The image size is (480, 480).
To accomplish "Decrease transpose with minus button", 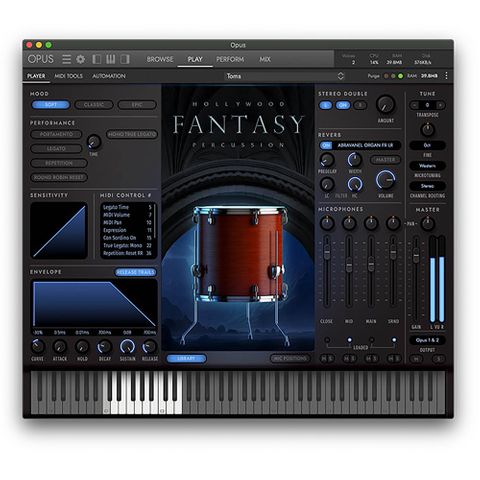I will [x=415, y=105].
